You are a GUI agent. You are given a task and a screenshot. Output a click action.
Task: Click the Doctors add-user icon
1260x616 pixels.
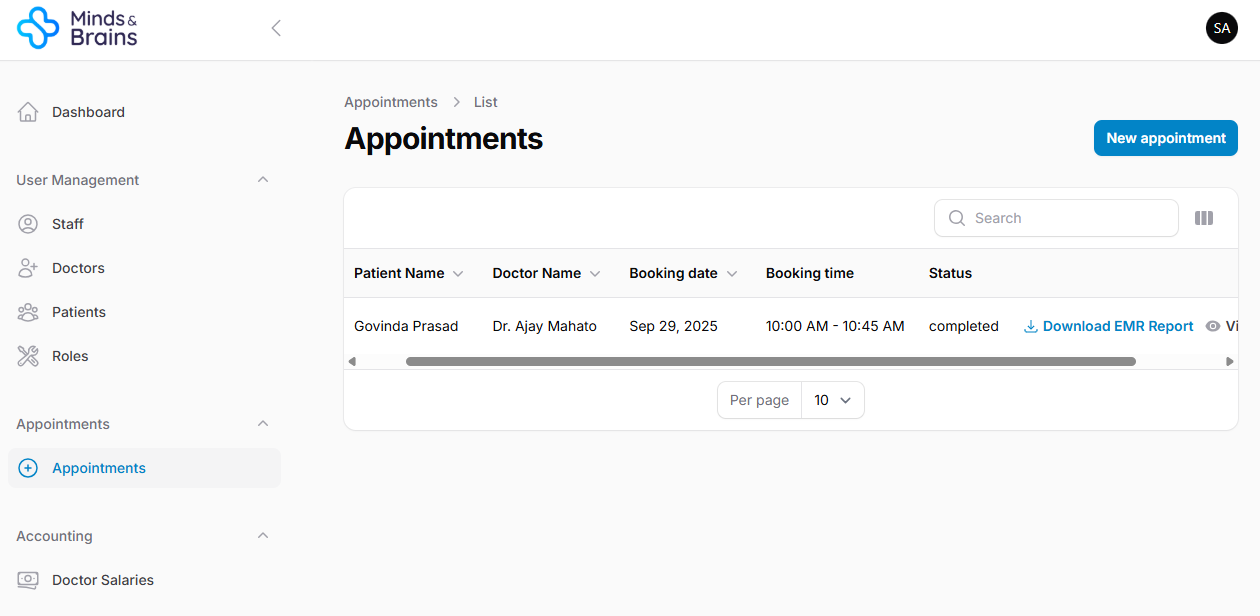pos(28,268)
